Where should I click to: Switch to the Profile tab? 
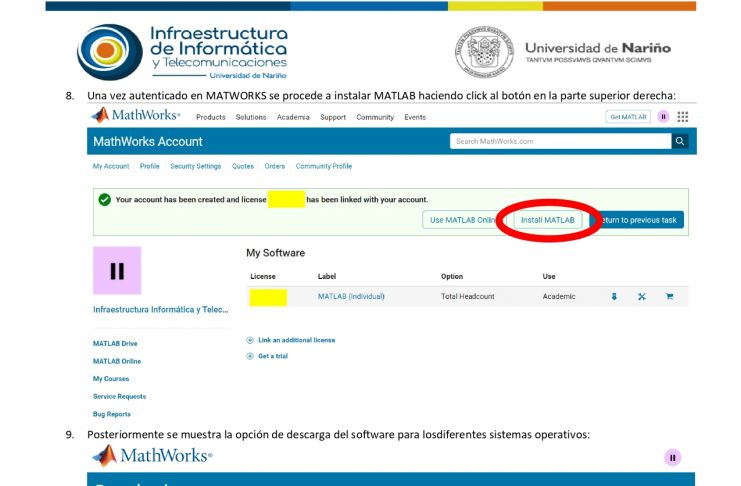150,166
